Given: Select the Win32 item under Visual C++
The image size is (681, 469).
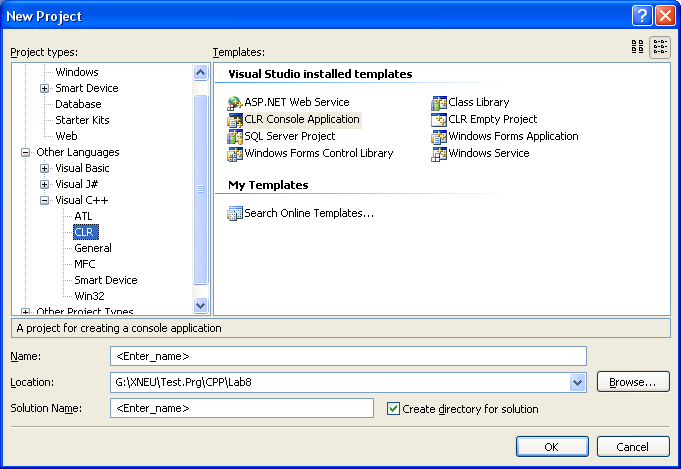Looking at the screenshot, I should point(89,296).
